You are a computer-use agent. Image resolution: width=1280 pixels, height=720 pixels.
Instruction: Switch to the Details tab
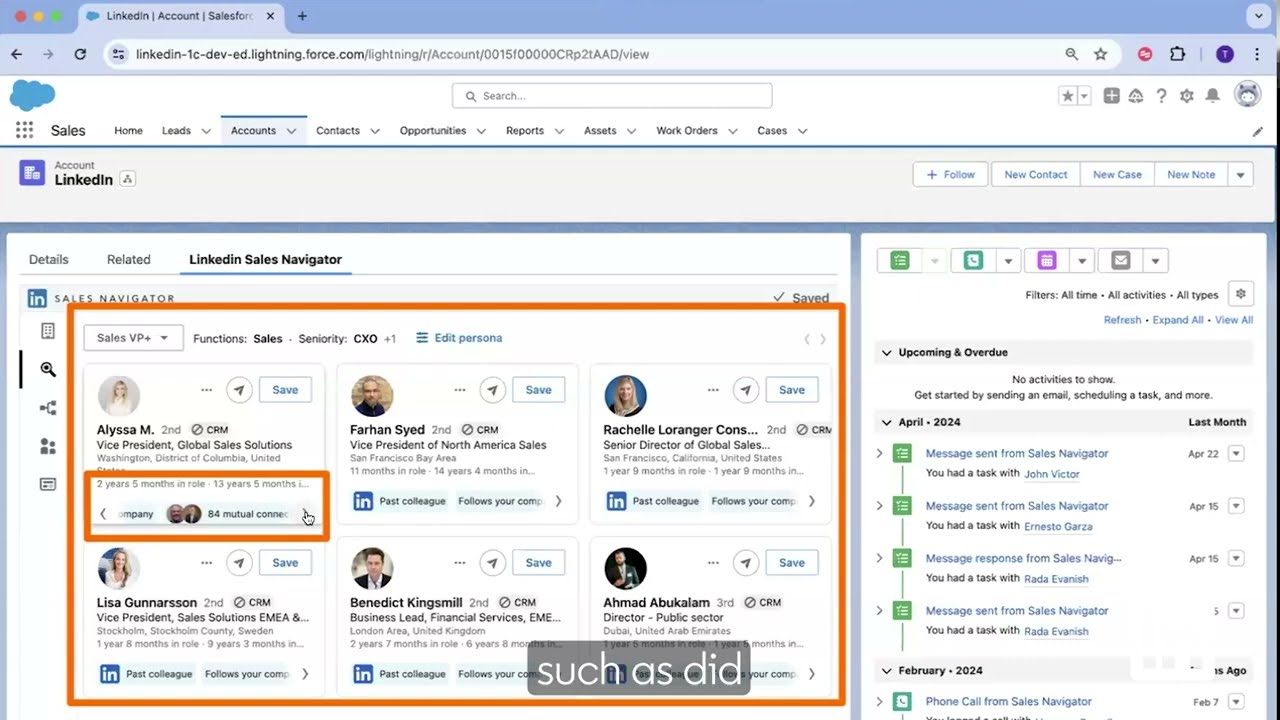click(48, 259)
